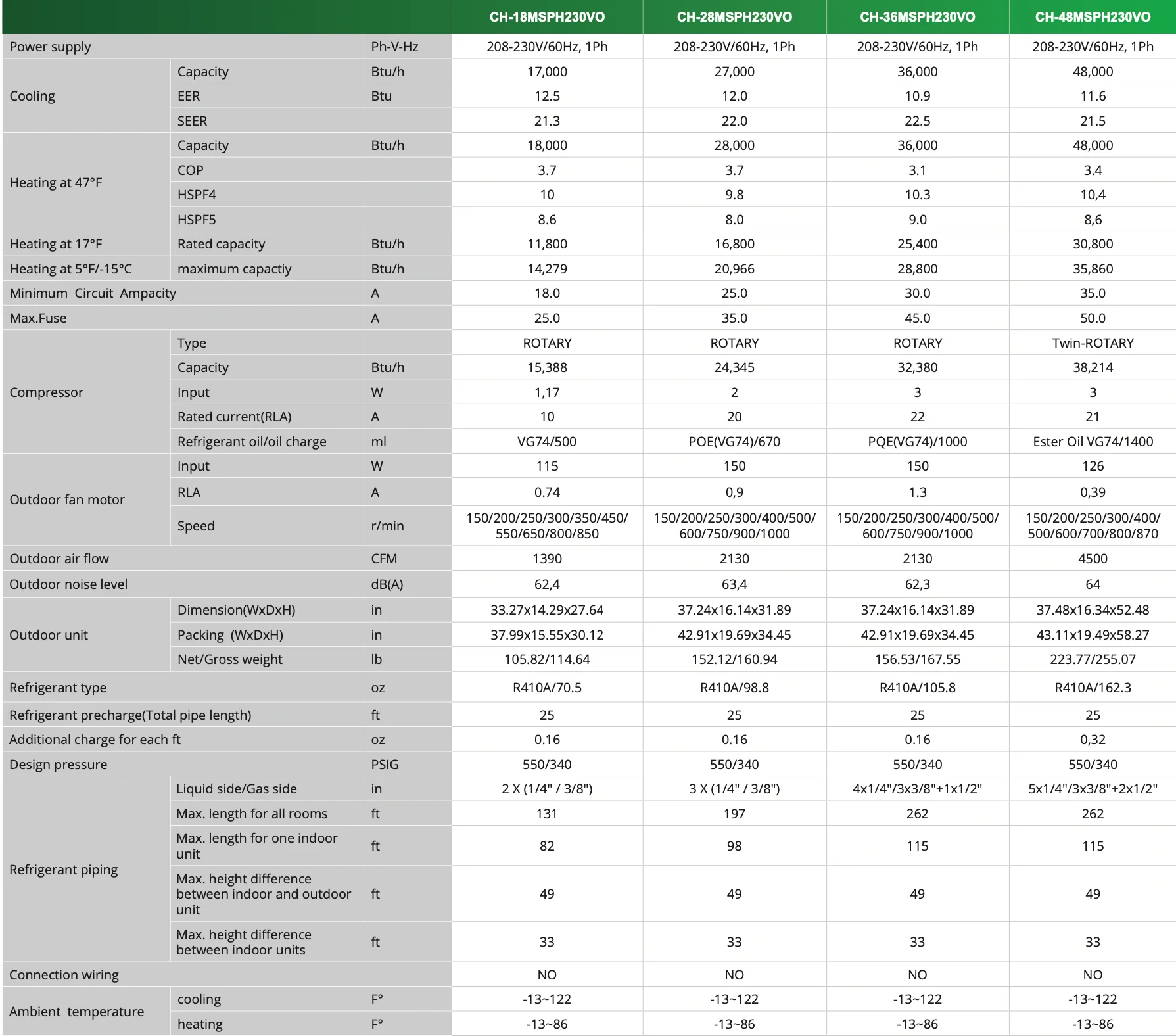
Task: Click the Outdoor noise level label
Action: coord(68,584)
